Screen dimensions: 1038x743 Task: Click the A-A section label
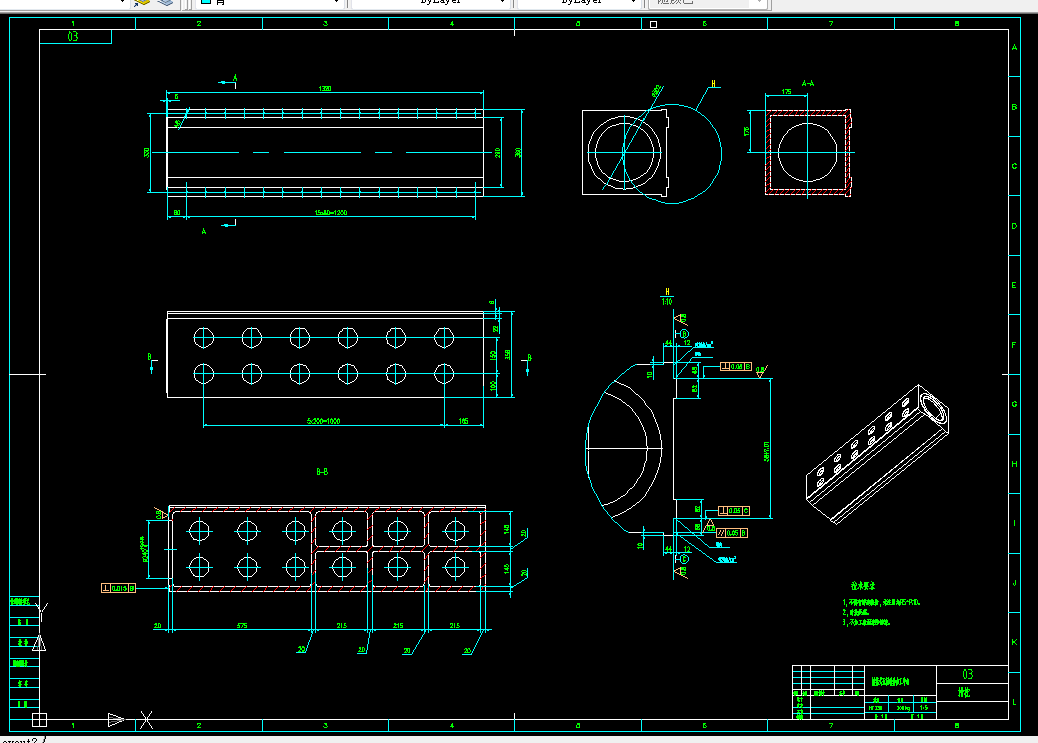(808, 83)
